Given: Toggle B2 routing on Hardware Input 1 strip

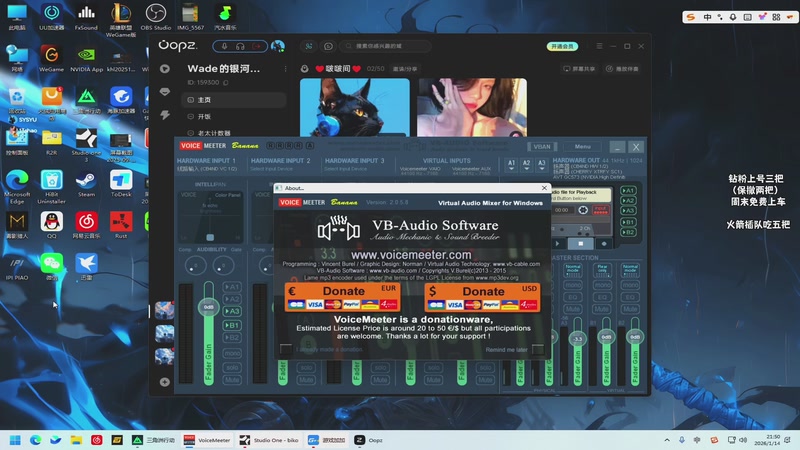Looking at the screenshot, I should tap(232, 337).
